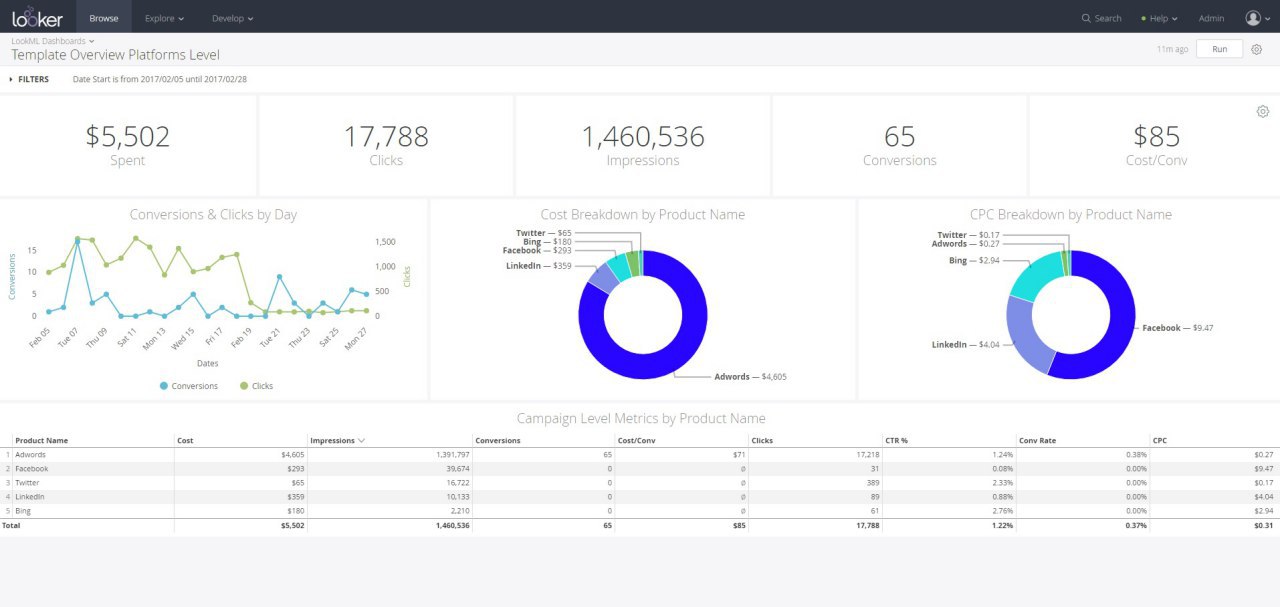Expand the Develop dropdown menu
Screen dimensions: 1280x607
point(233,18)
